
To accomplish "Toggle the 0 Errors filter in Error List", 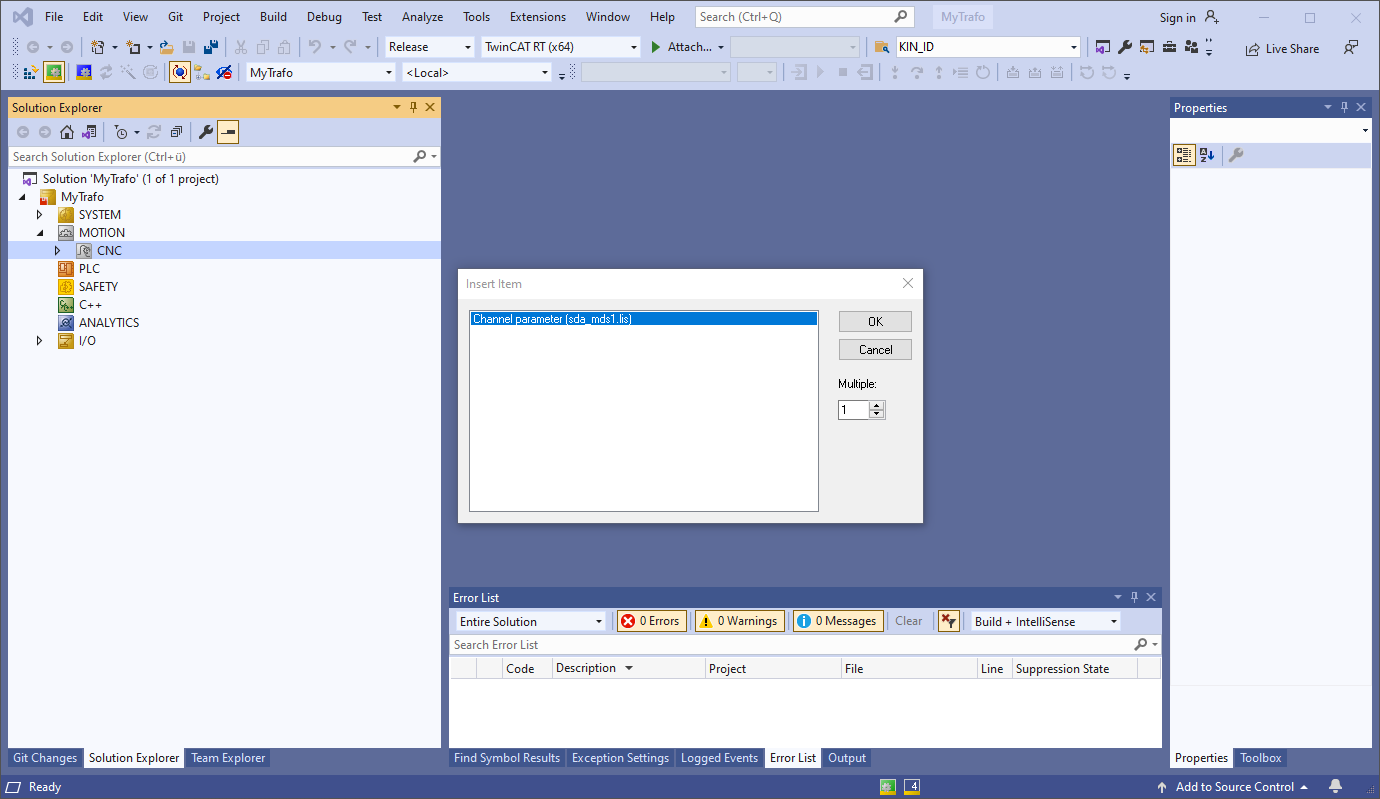I will pyautogui.click(x=652, y=621).
